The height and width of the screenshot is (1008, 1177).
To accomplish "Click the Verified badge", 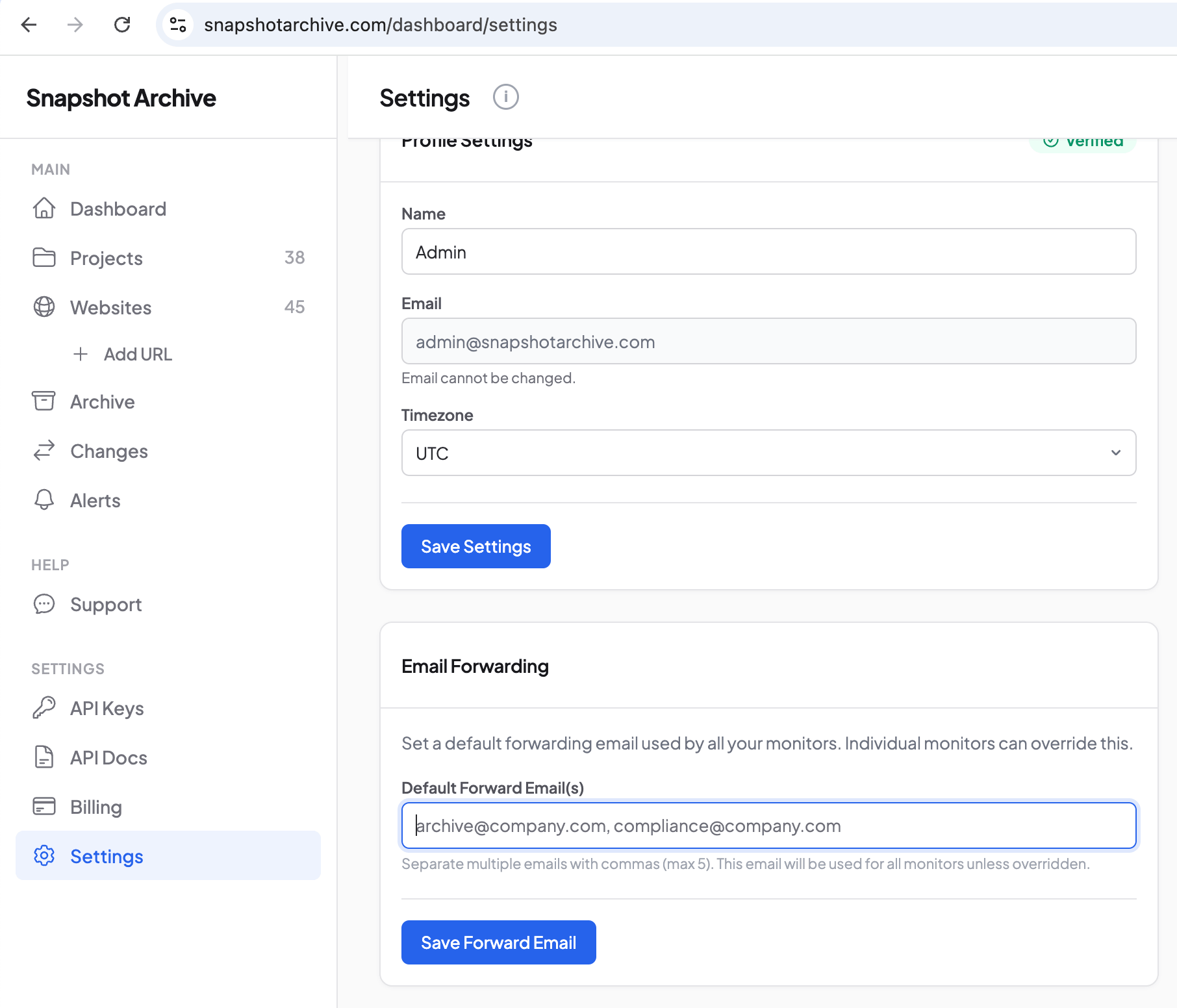I will click(1083, 144).
